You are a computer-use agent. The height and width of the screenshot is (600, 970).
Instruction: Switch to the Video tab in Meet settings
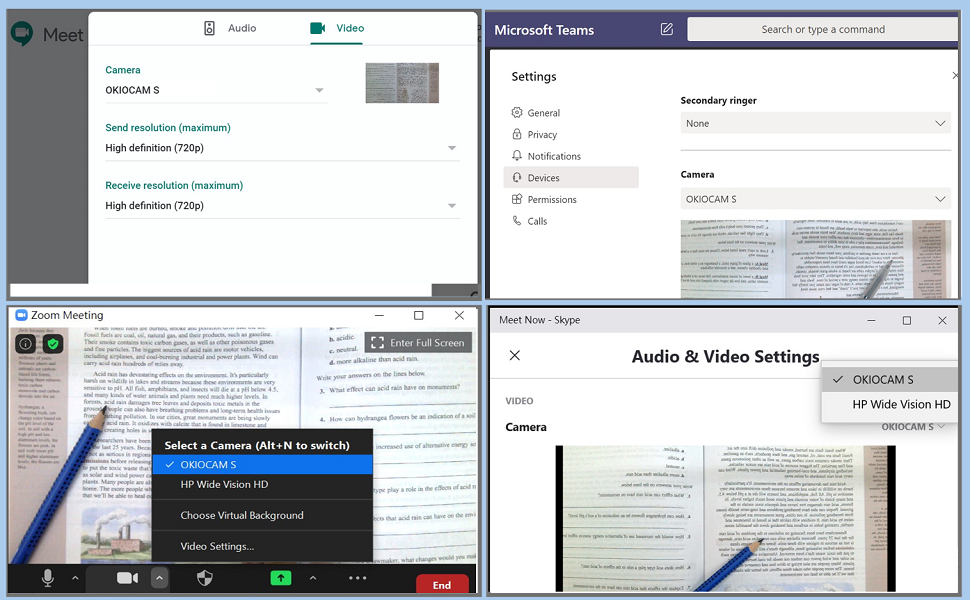point(337,28)
